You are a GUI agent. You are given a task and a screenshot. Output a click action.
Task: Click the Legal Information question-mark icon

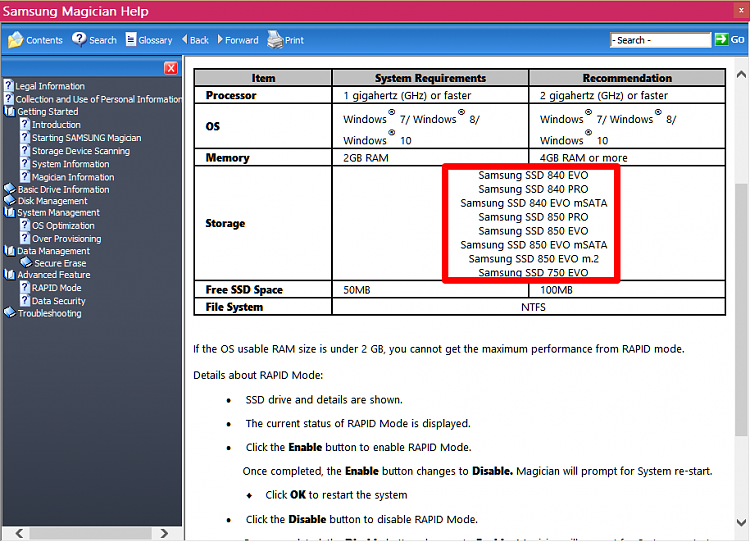9,86
